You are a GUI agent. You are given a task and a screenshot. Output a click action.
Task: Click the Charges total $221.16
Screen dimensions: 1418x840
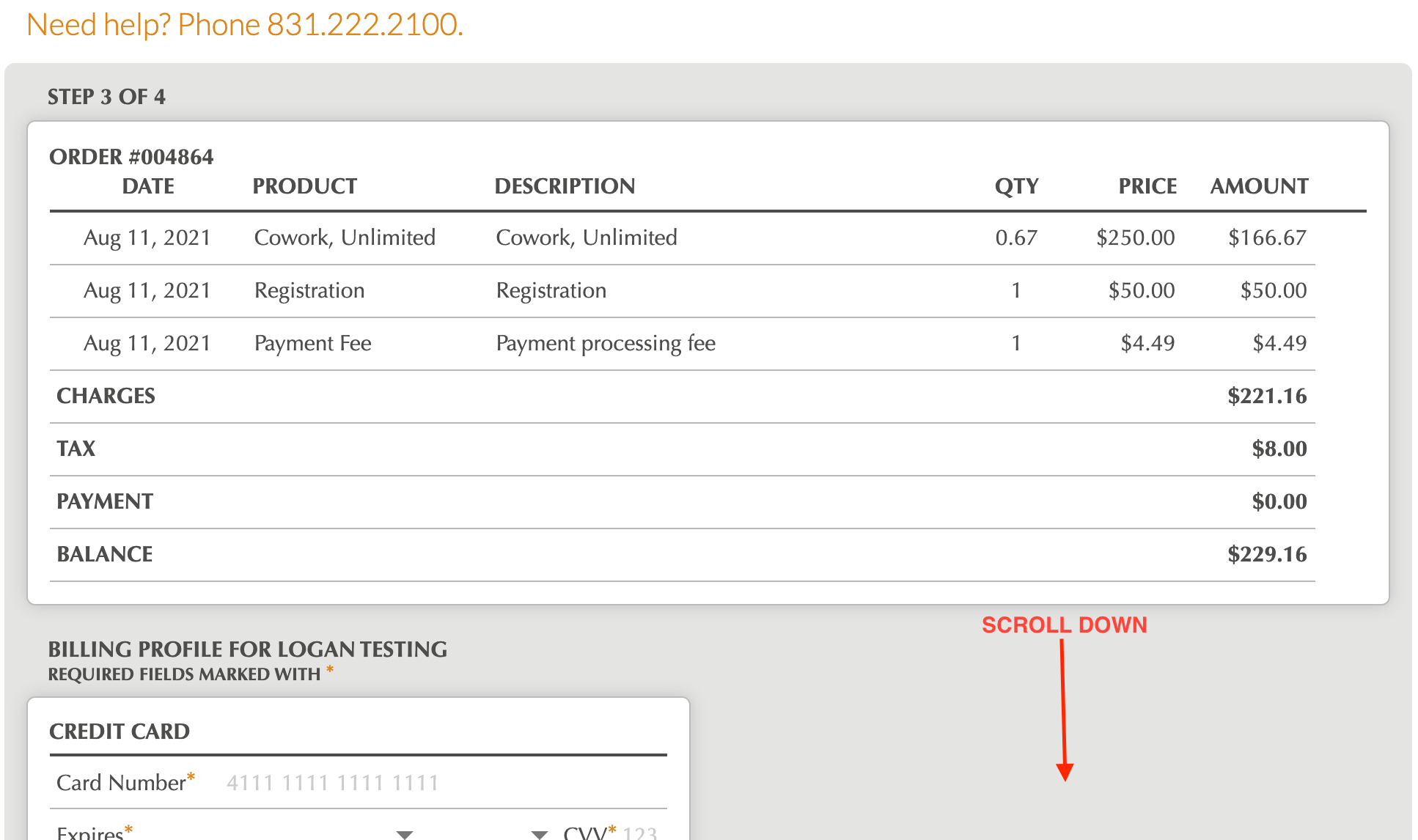pyautogui.click(x=1267, y=396)
